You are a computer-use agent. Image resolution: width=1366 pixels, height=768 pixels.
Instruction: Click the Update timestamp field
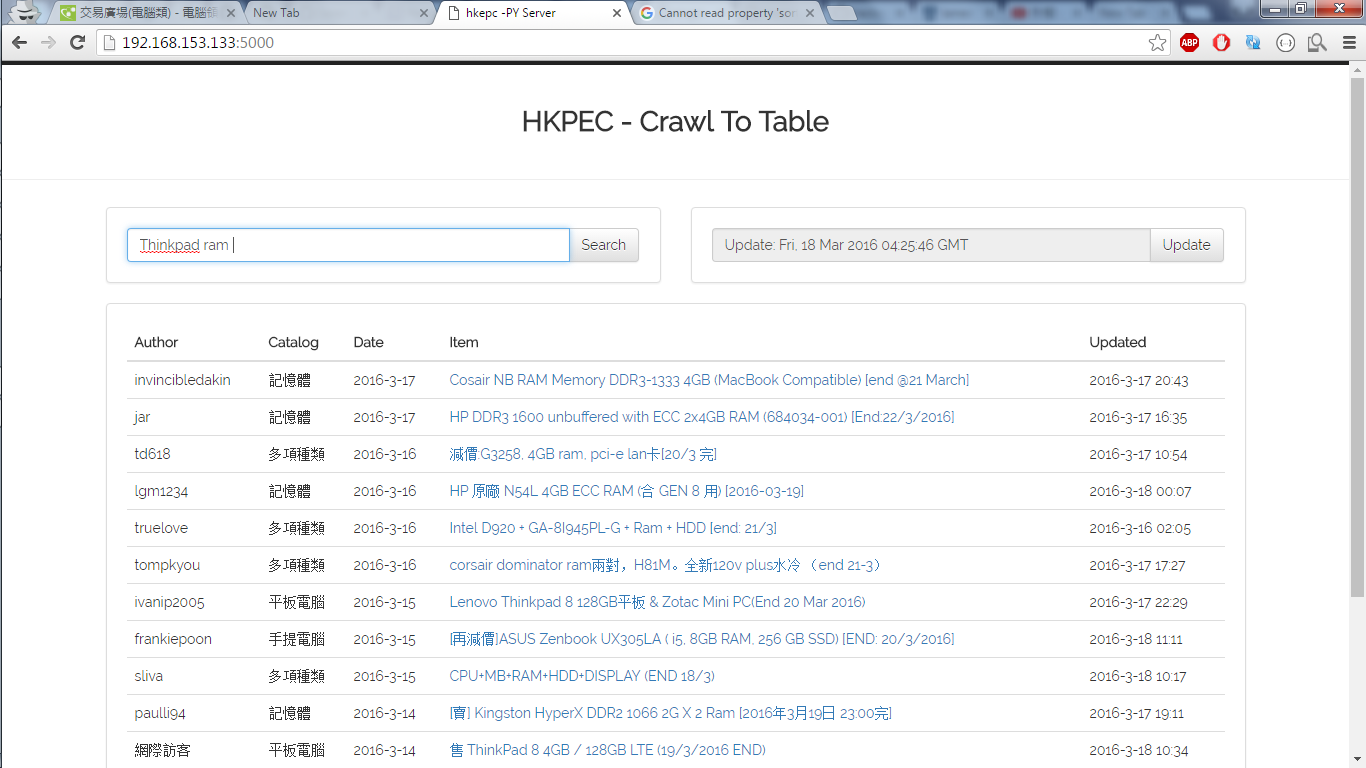(x=931, y=245)
